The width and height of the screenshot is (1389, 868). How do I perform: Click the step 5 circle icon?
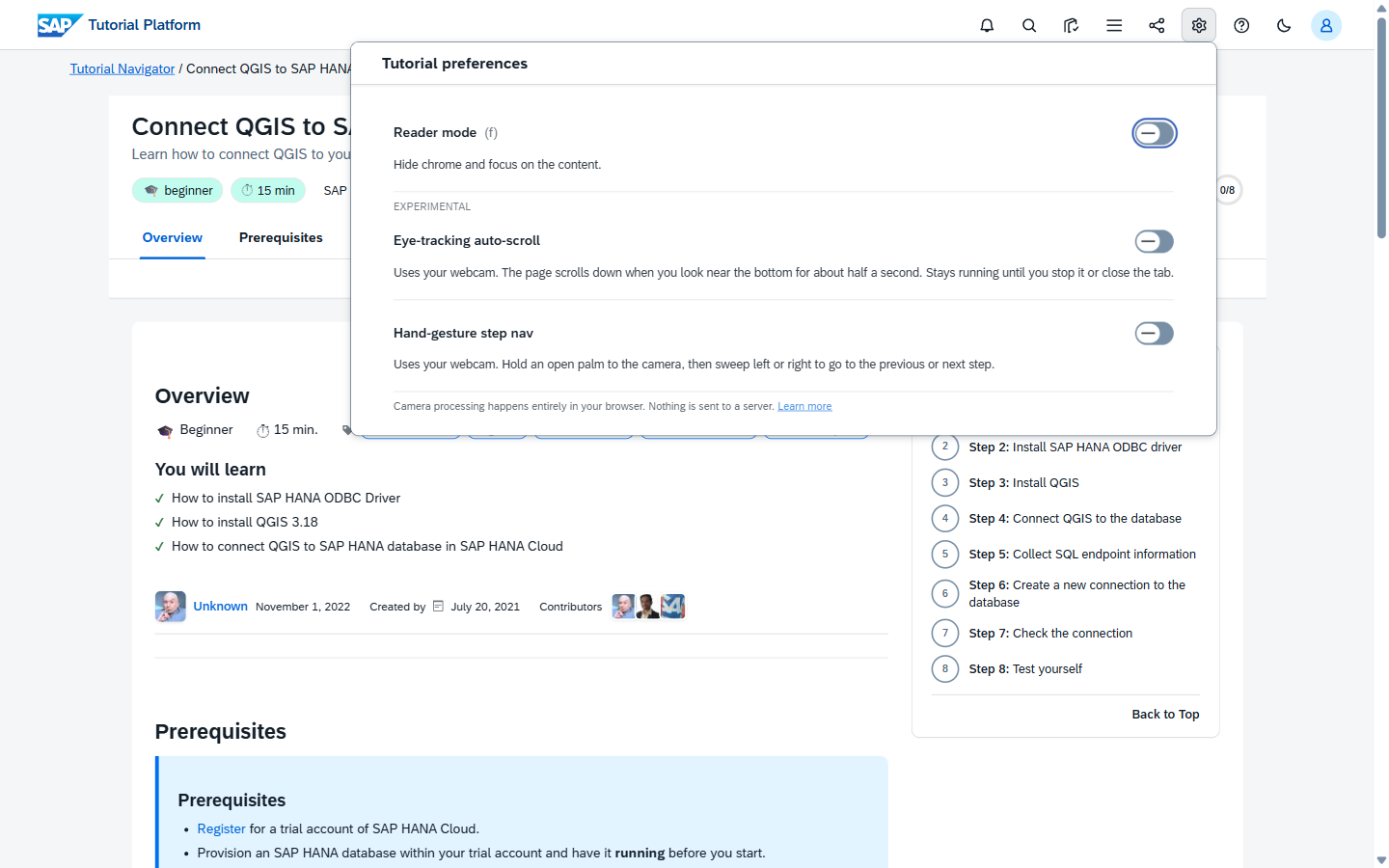click(x=945, y=555)
